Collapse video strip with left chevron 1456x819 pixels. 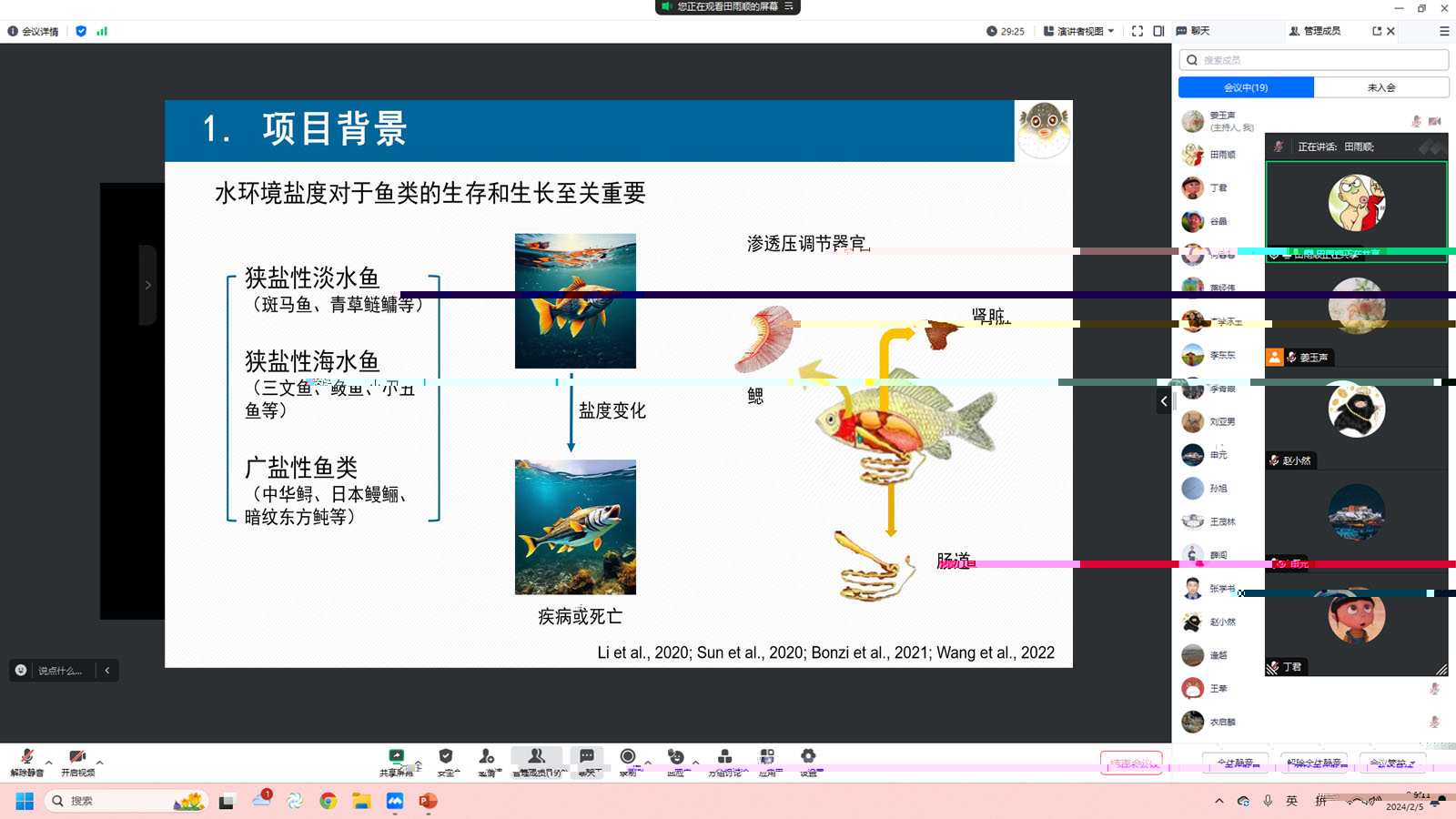1164,400
